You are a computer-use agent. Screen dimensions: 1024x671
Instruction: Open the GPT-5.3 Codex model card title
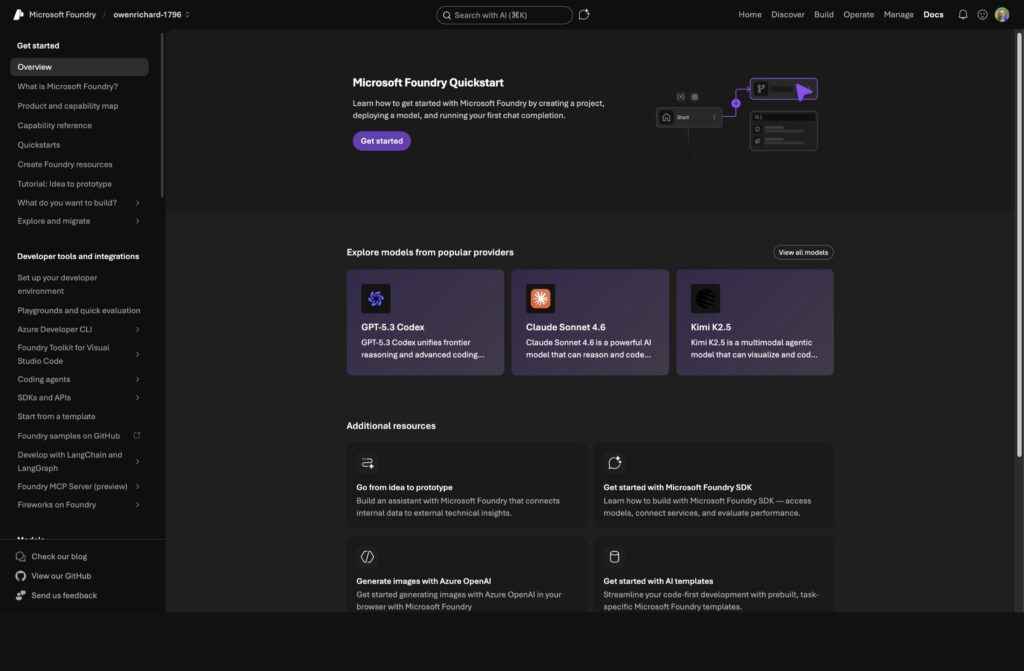(392, 327)
